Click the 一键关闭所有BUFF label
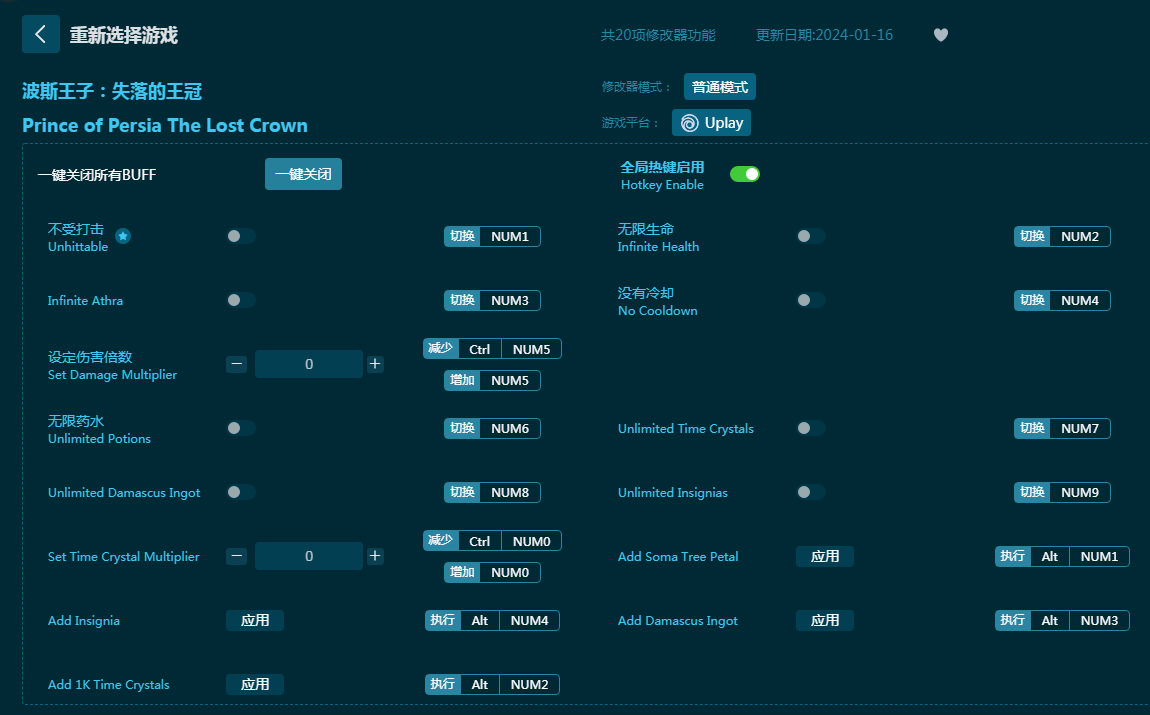This screenshot has width=1150, height=715. pyautogui.click(x=97, y=175)
